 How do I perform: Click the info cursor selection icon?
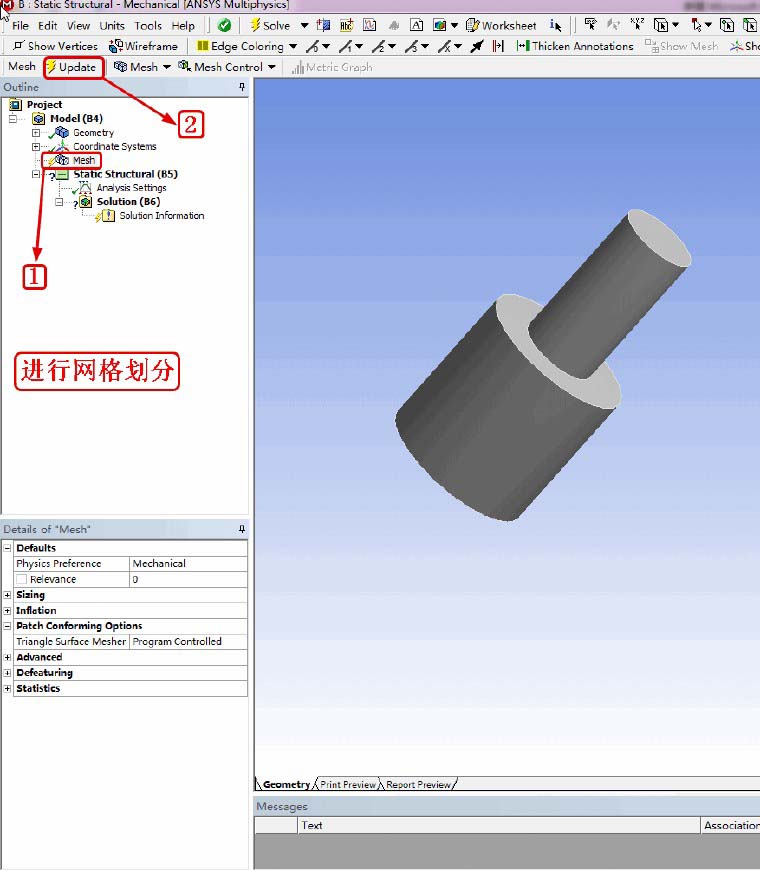(x=555, y=26)
